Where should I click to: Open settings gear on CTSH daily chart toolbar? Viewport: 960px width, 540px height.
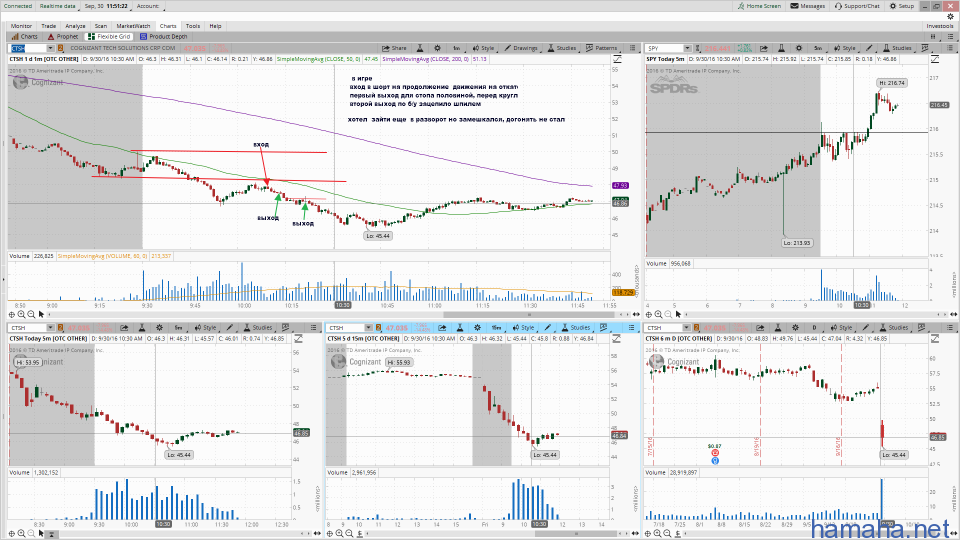tap(795, 328)
